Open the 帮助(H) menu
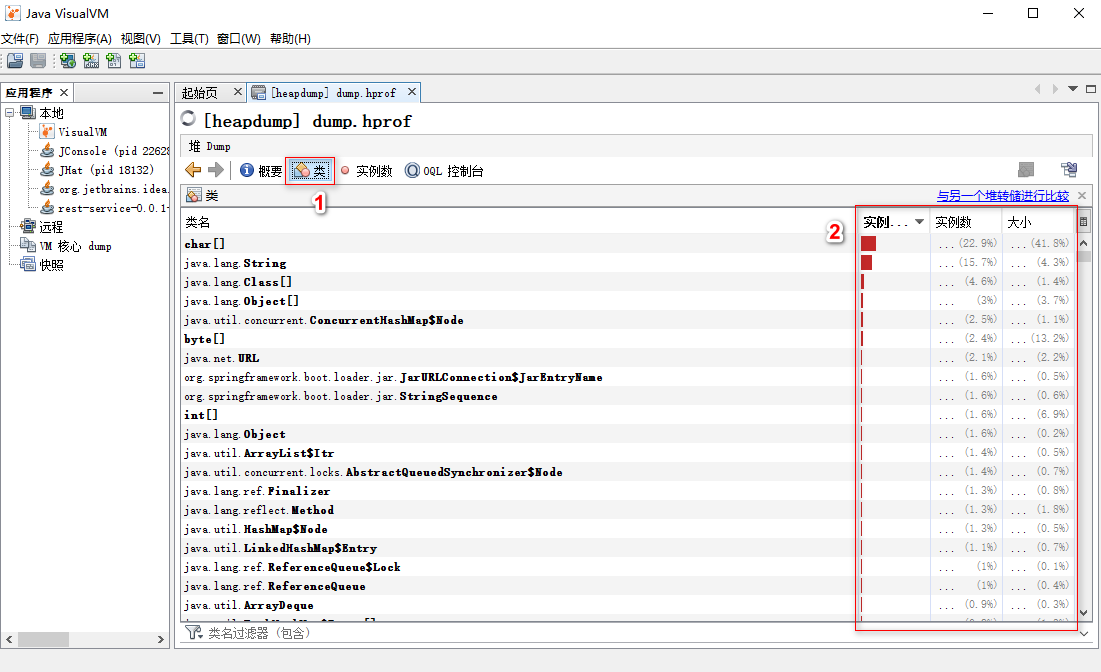The image size is (1101, 672). pos(290,39)
